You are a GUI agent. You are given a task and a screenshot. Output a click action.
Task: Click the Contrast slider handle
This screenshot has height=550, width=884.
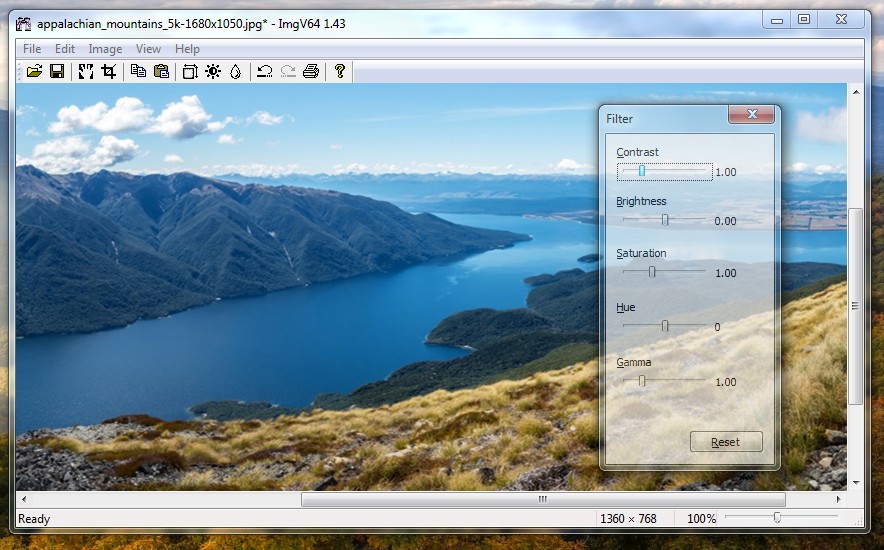coord(642,172)
